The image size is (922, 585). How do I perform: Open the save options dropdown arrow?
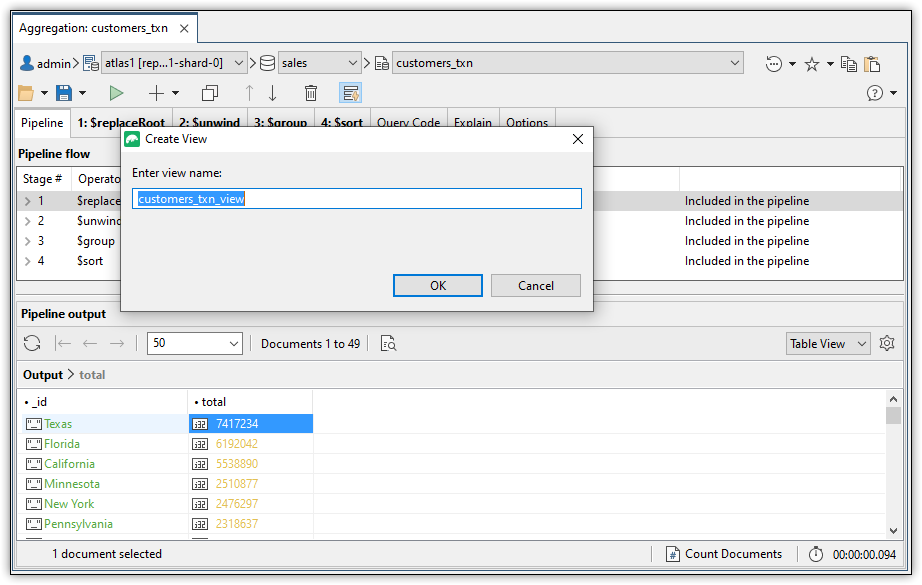click(x=82, y=93)
